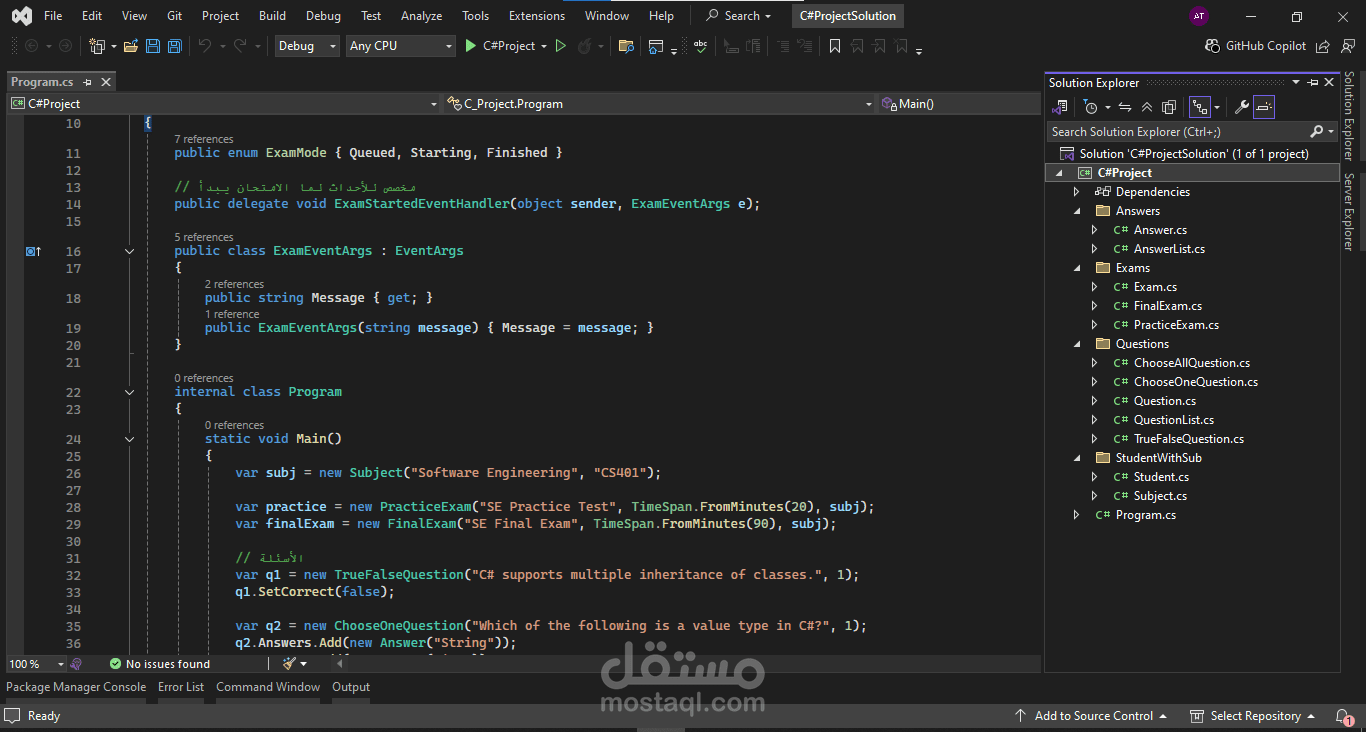Expand the Program.cs node in Solution Explorer
The height and width of the screenshot is (732, 1366).
click(x=1077, y=515)
